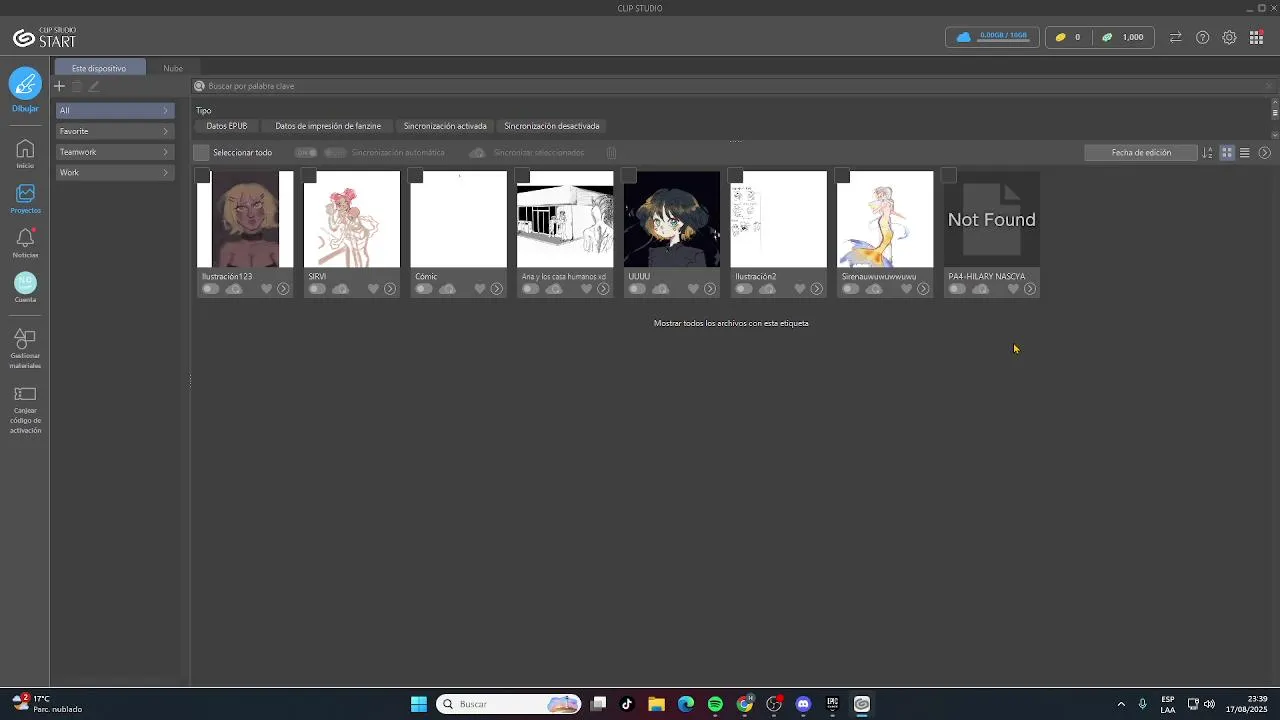
Task: Open the Proyectos section
Action: (25, 199)
